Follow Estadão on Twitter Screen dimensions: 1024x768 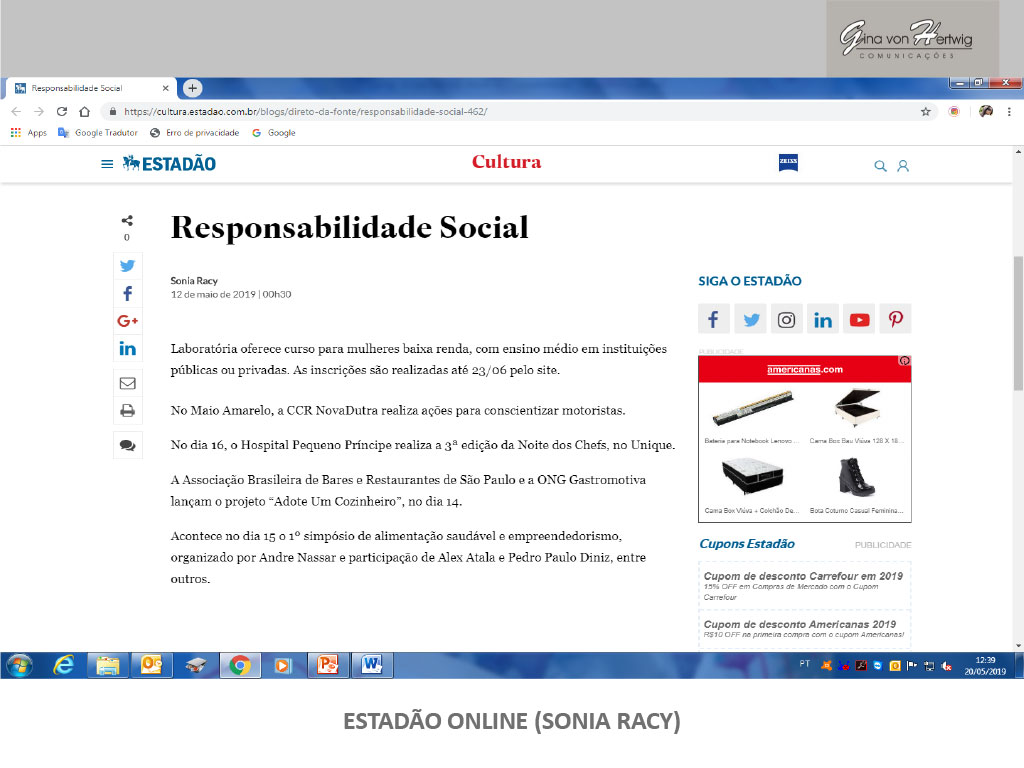750,319
